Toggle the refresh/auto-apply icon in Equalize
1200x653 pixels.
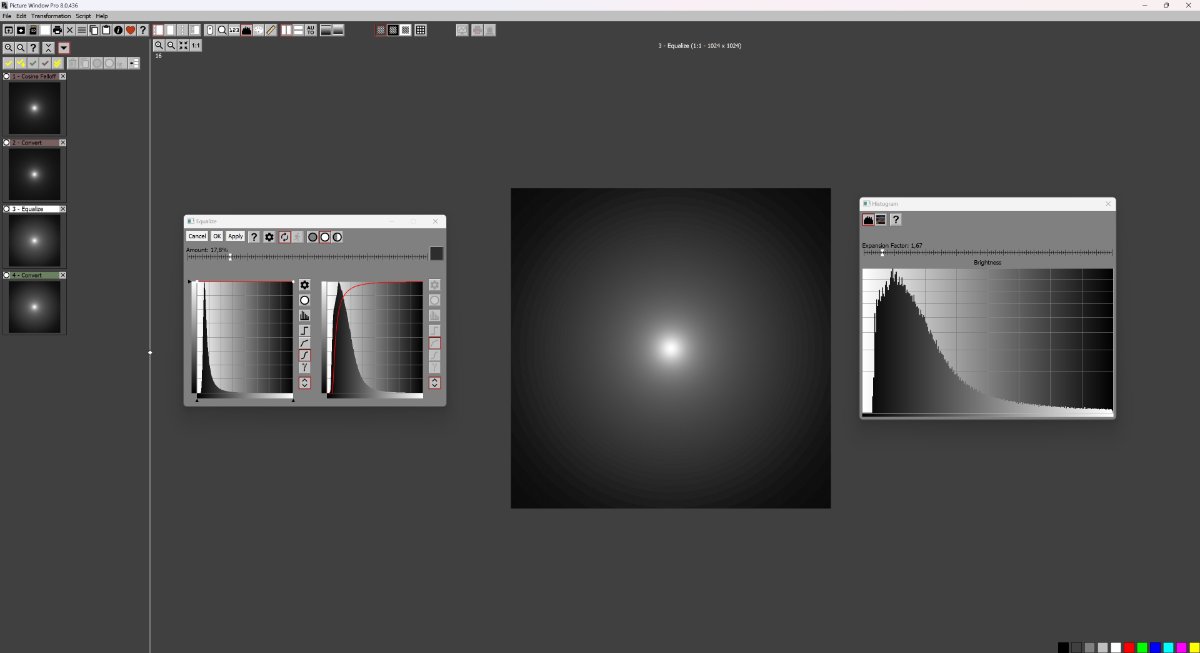[x=285, y=237]
